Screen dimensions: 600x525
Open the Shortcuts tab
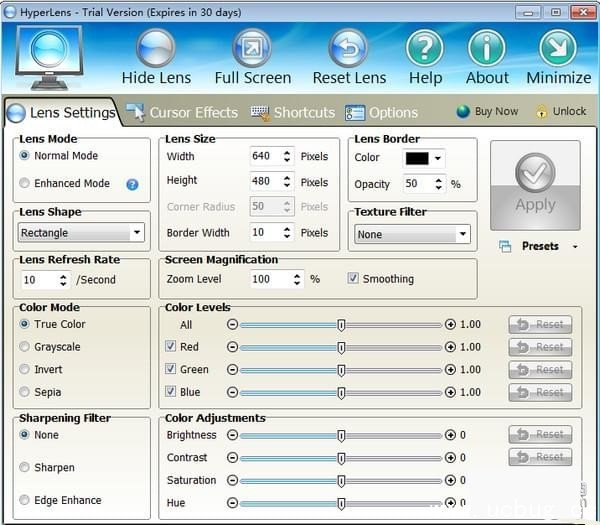(292, 112)
